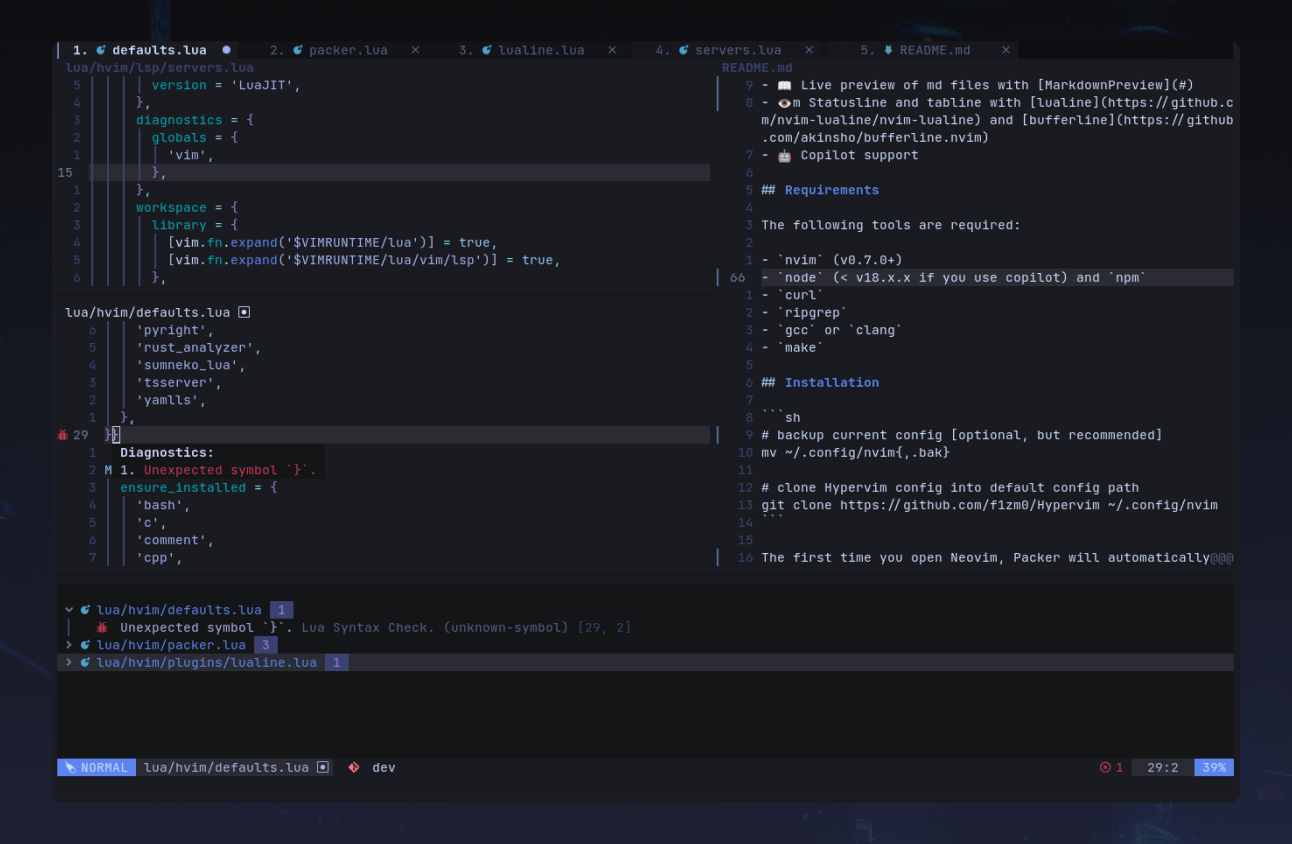
Task: Jump to the 'Unexpected symbol' Lua Syntax Check entry
Action: tap(376, 628)
